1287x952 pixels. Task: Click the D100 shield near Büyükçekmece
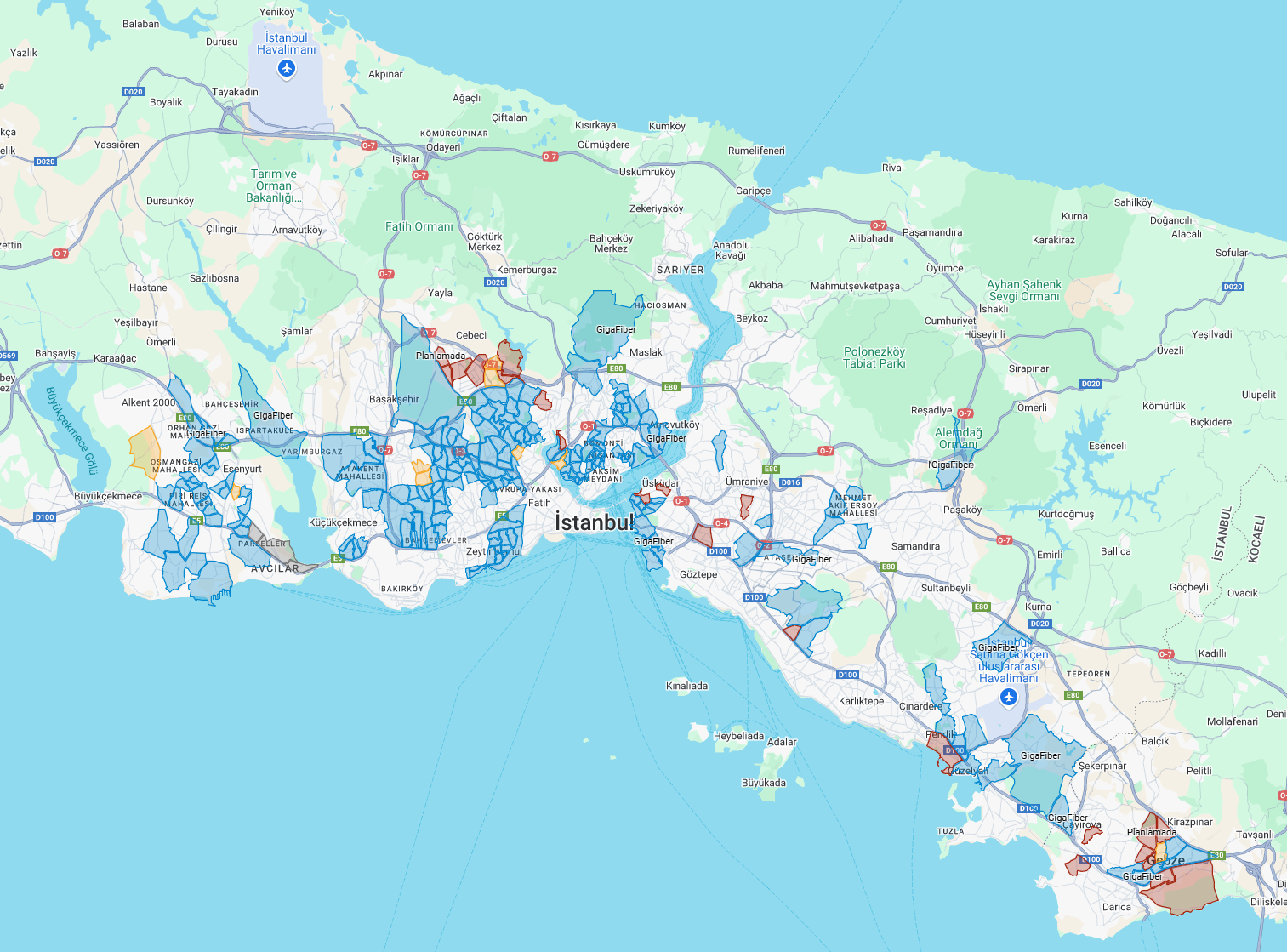pyautogui.click(x=44, y=517)
